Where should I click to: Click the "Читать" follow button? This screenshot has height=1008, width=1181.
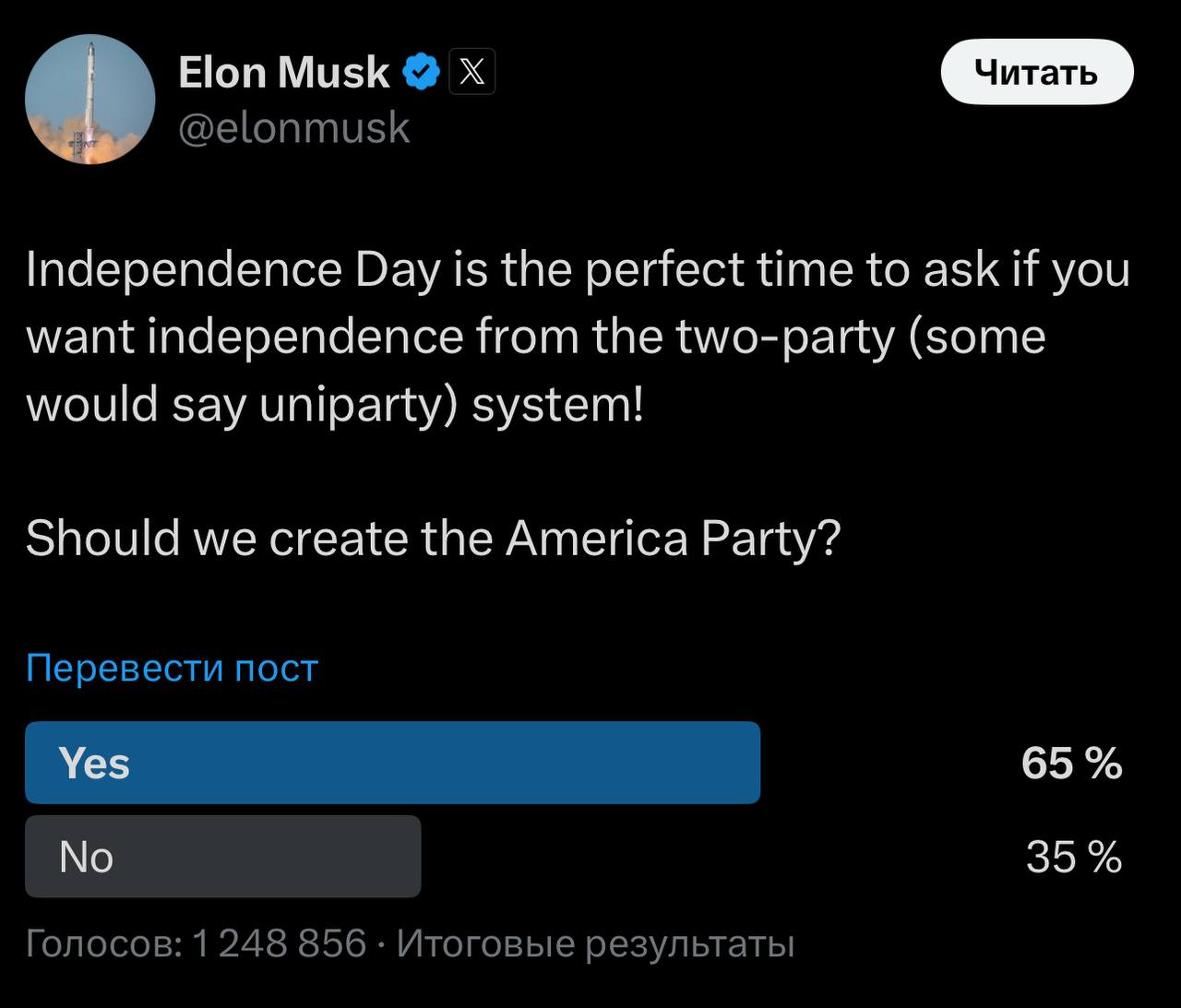[x=1036, y=72]
